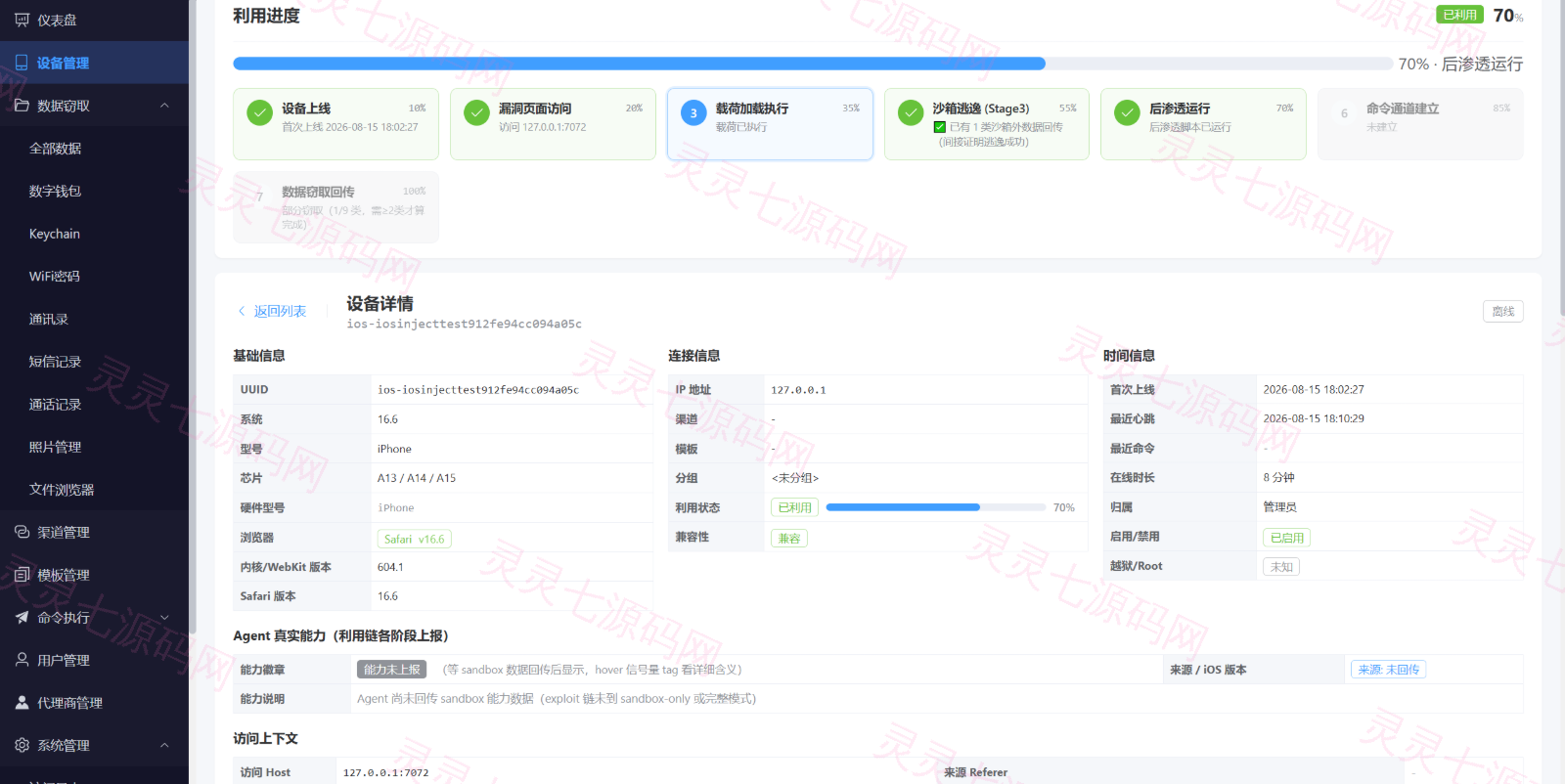
Task: Click the 能力未上报 badge
Action: (x=392, y=670)
